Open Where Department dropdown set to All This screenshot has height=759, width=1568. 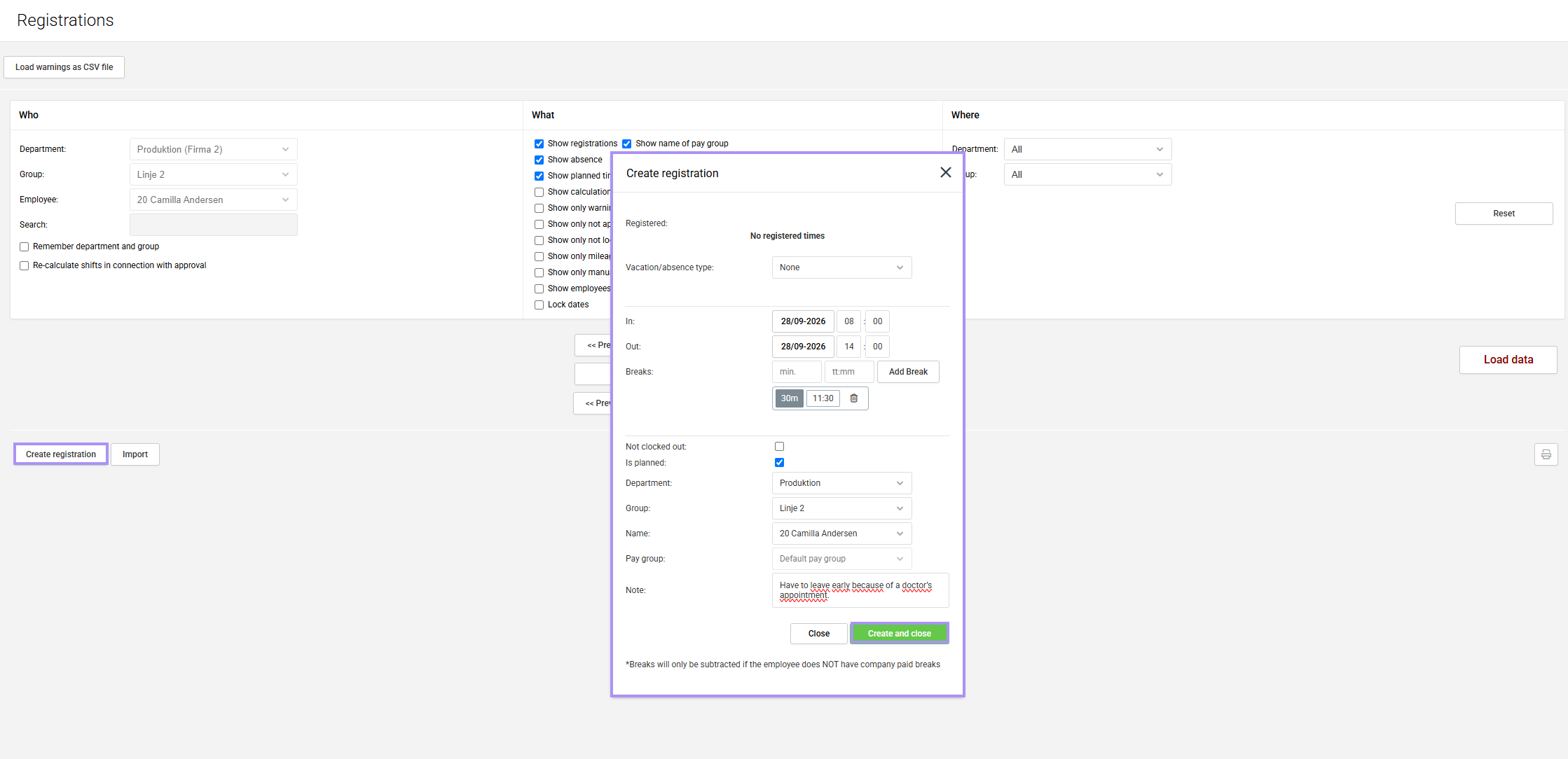(1087, 149)
